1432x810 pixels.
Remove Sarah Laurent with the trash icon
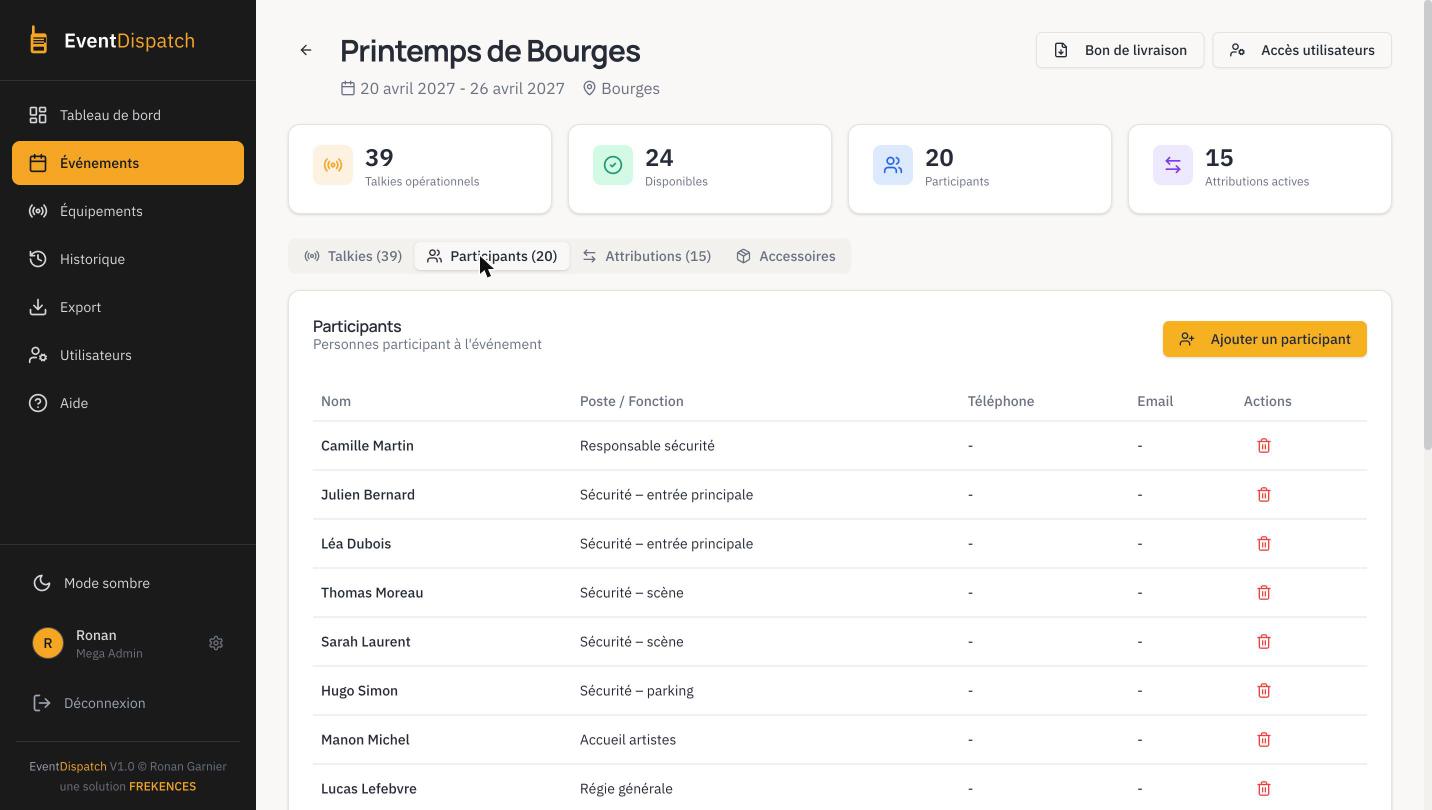point(1264,642)
